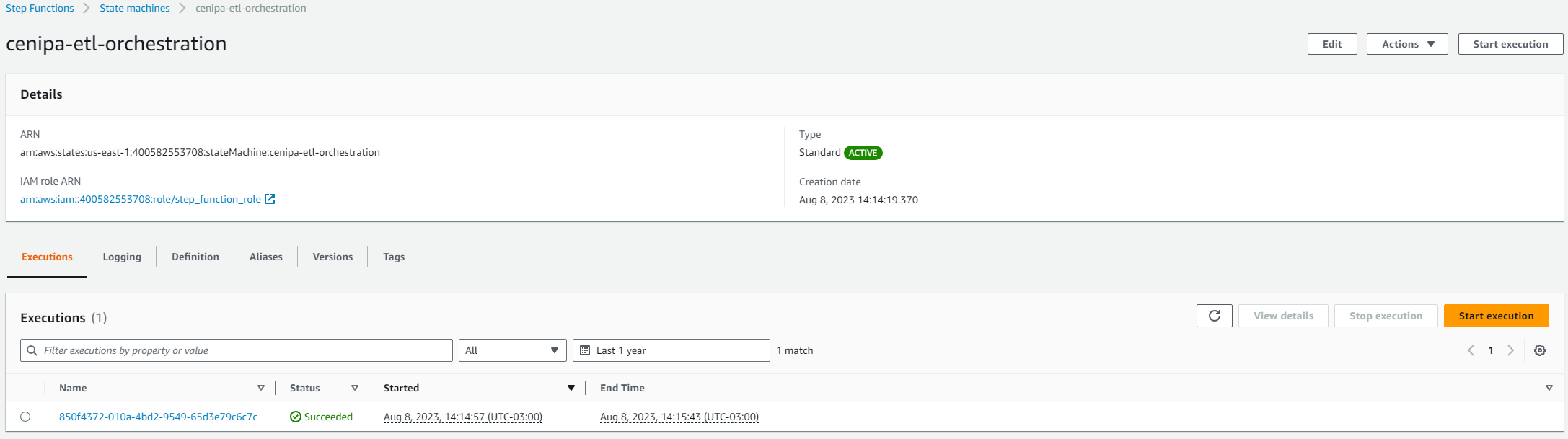1568x439 pixels.
Task: Open the All status filter dropdown
Action: [x=513, y=350]
